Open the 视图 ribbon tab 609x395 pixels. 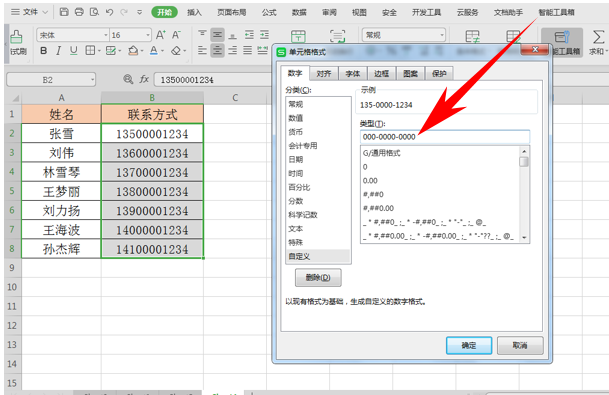click(x=359, y=12)
